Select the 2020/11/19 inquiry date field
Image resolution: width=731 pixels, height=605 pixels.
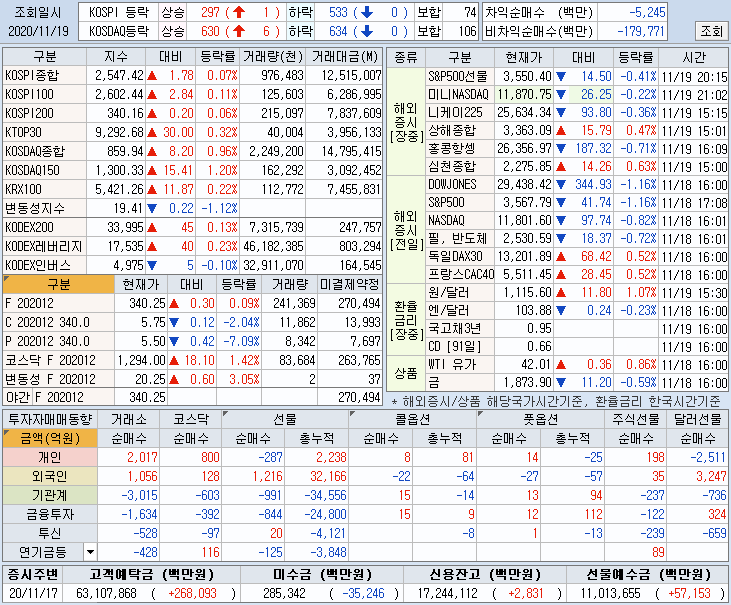coord(38,31)
